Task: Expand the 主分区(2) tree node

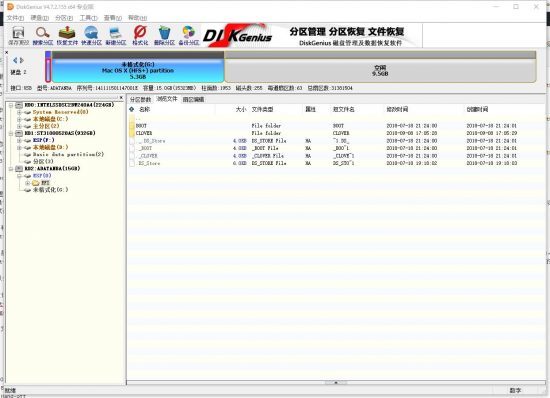Action: click(19, 126)
